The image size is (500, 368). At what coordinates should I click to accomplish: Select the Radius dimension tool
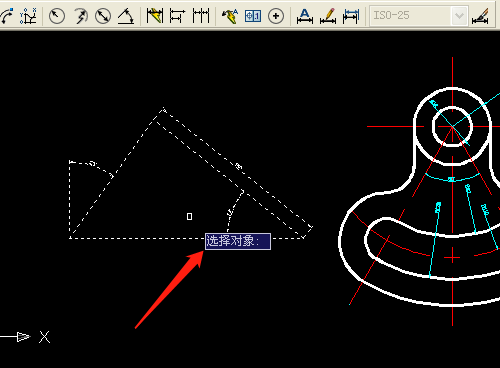56,16
